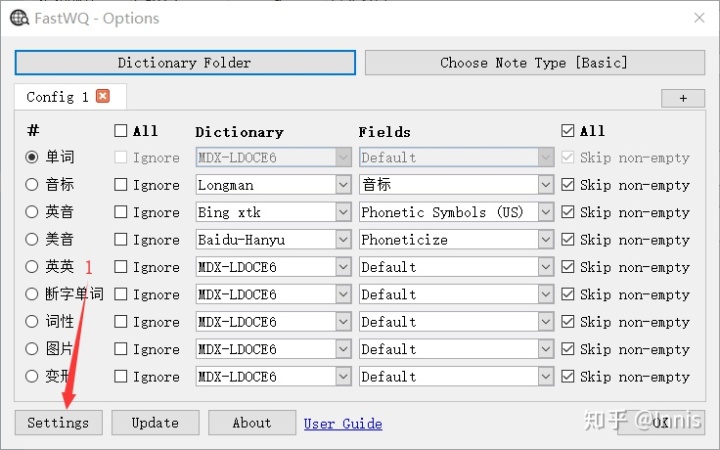The height and width of the screenshot is (450, 720).
Task: Close the Config 1 tab with red X
Action: coord(103,96)
